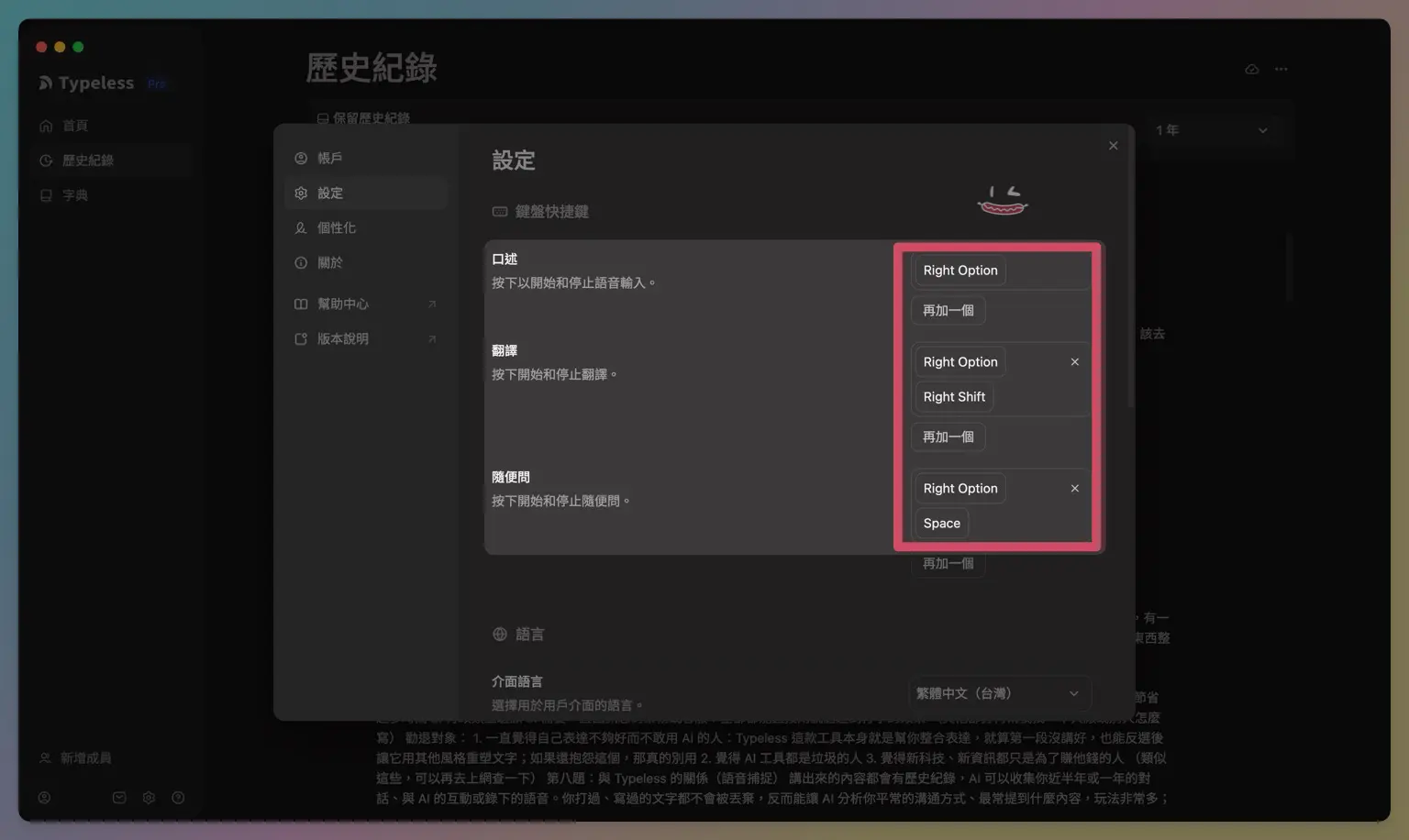This screenshot has height=840, width=1409.
Task: Add another shortcut for 口述
Action: pyautogui.click(x=949, y=311)
